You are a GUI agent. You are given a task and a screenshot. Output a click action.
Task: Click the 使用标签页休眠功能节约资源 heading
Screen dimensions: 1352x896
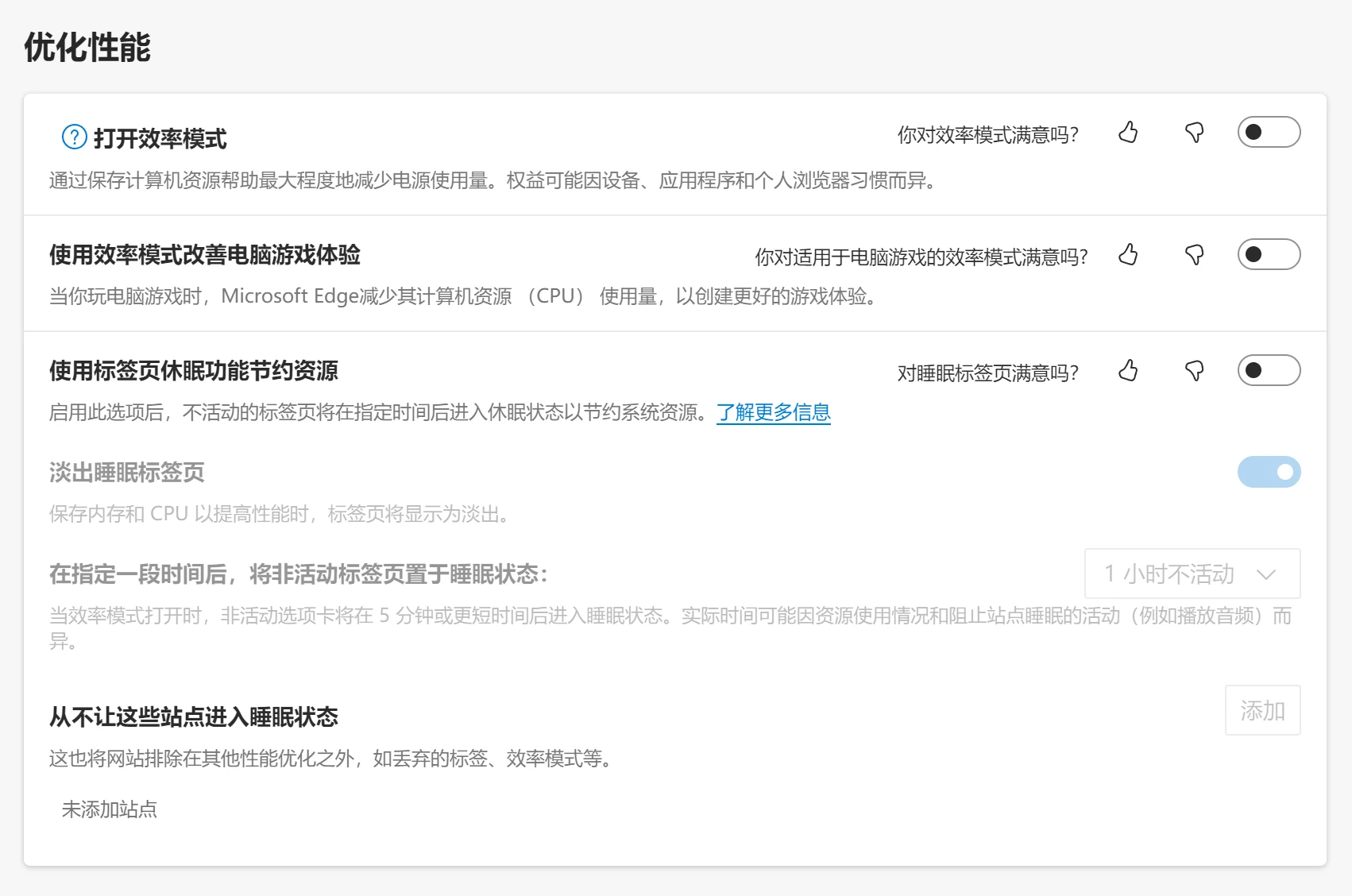194,370
